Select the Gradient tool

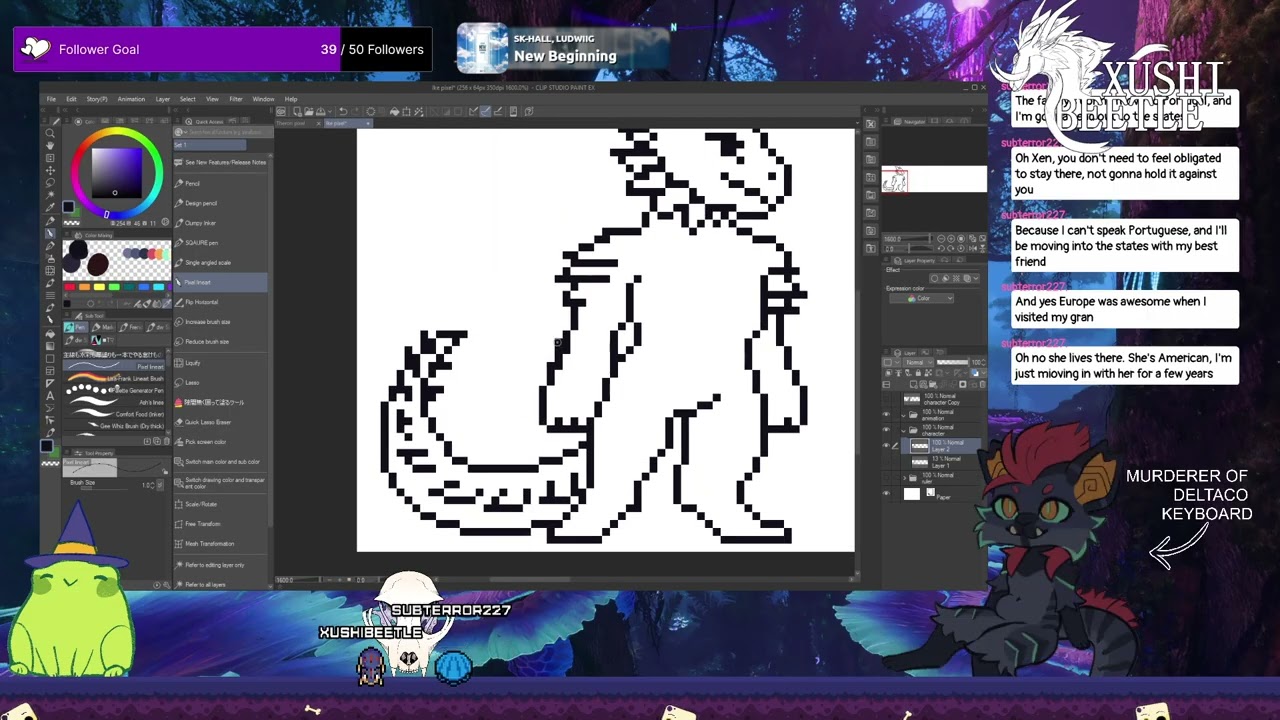tap(50, 347)
